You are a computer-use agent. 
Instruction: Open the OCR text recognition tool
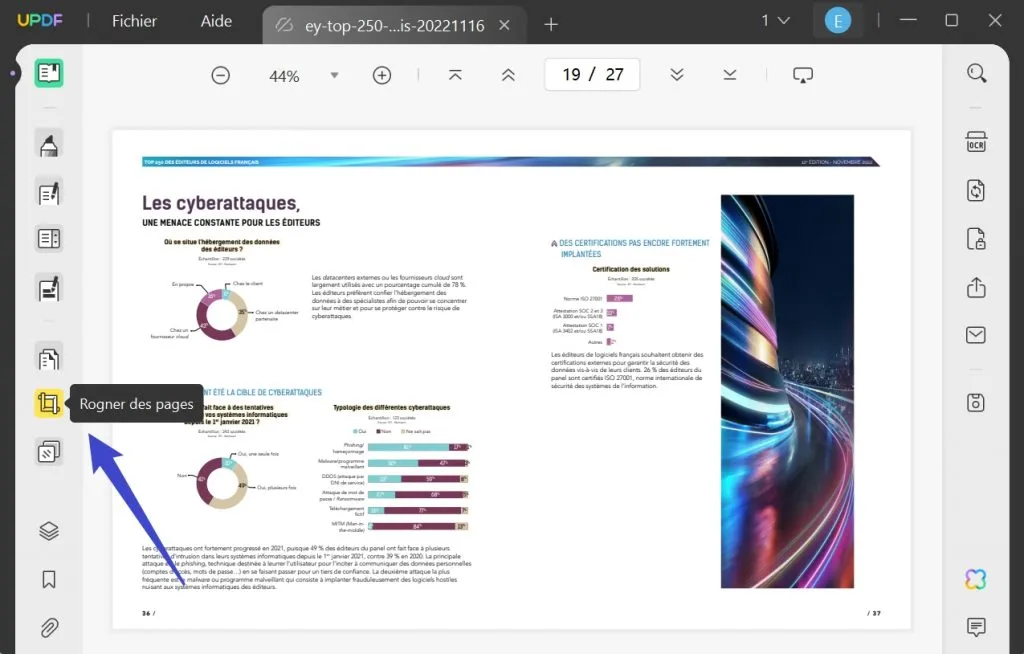tap(975, 142)
